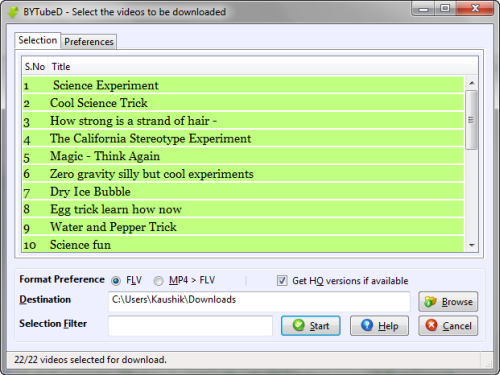Cancel the download dialog
The width and height of the screenshot is (500, 375).
tap(448, 326)
